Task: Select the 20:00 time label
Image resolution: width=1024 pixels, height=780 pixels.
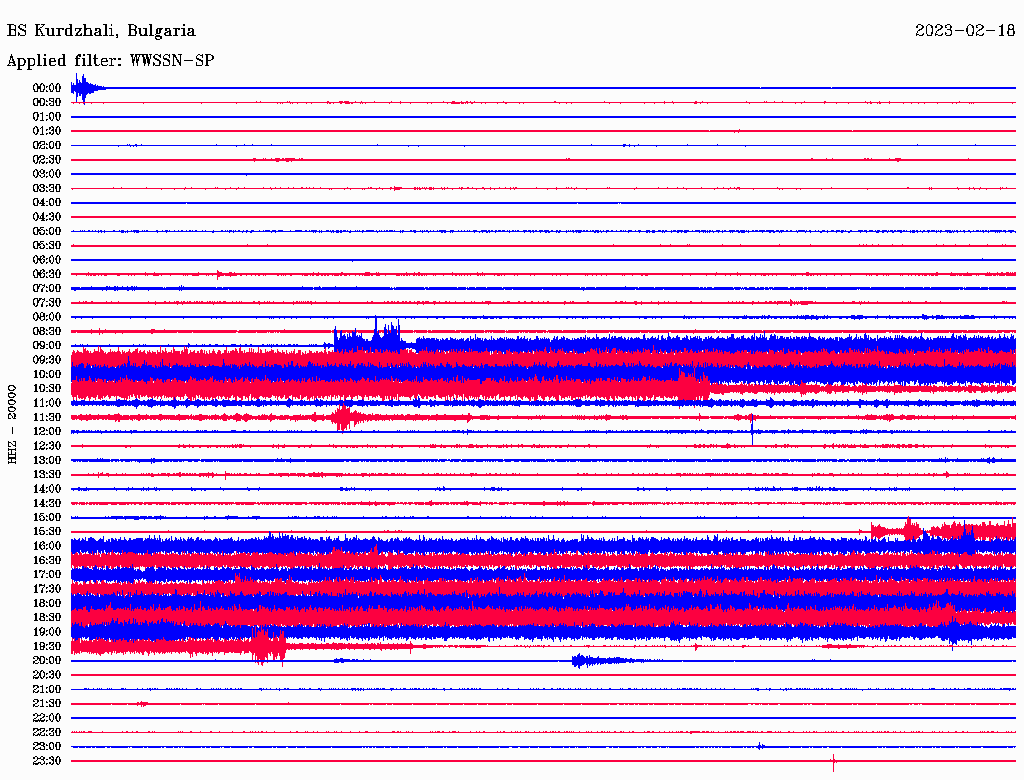Action: coord(47,660)
